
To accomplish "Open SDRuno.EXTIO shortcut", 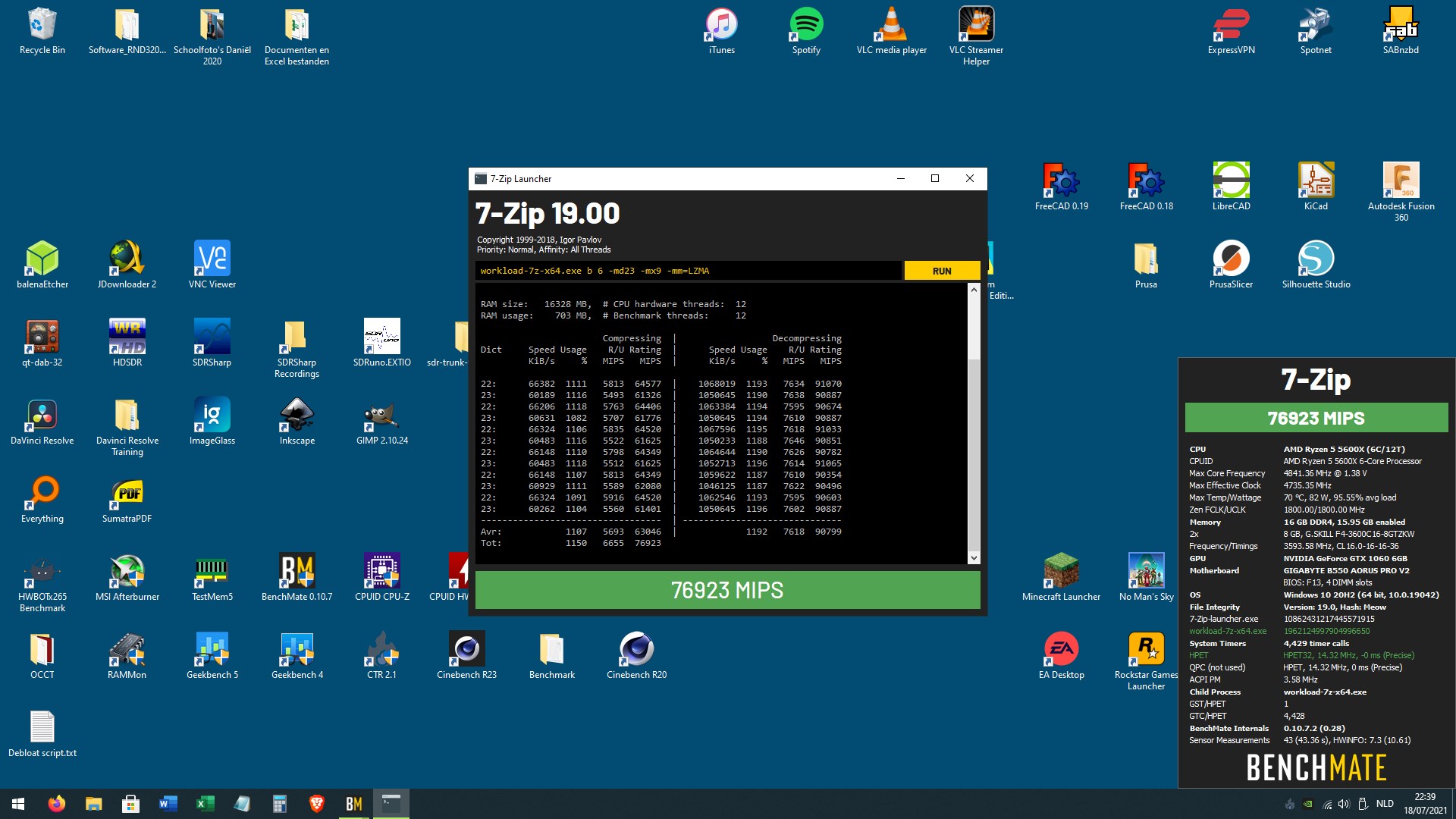I will (x=382, y=344).
